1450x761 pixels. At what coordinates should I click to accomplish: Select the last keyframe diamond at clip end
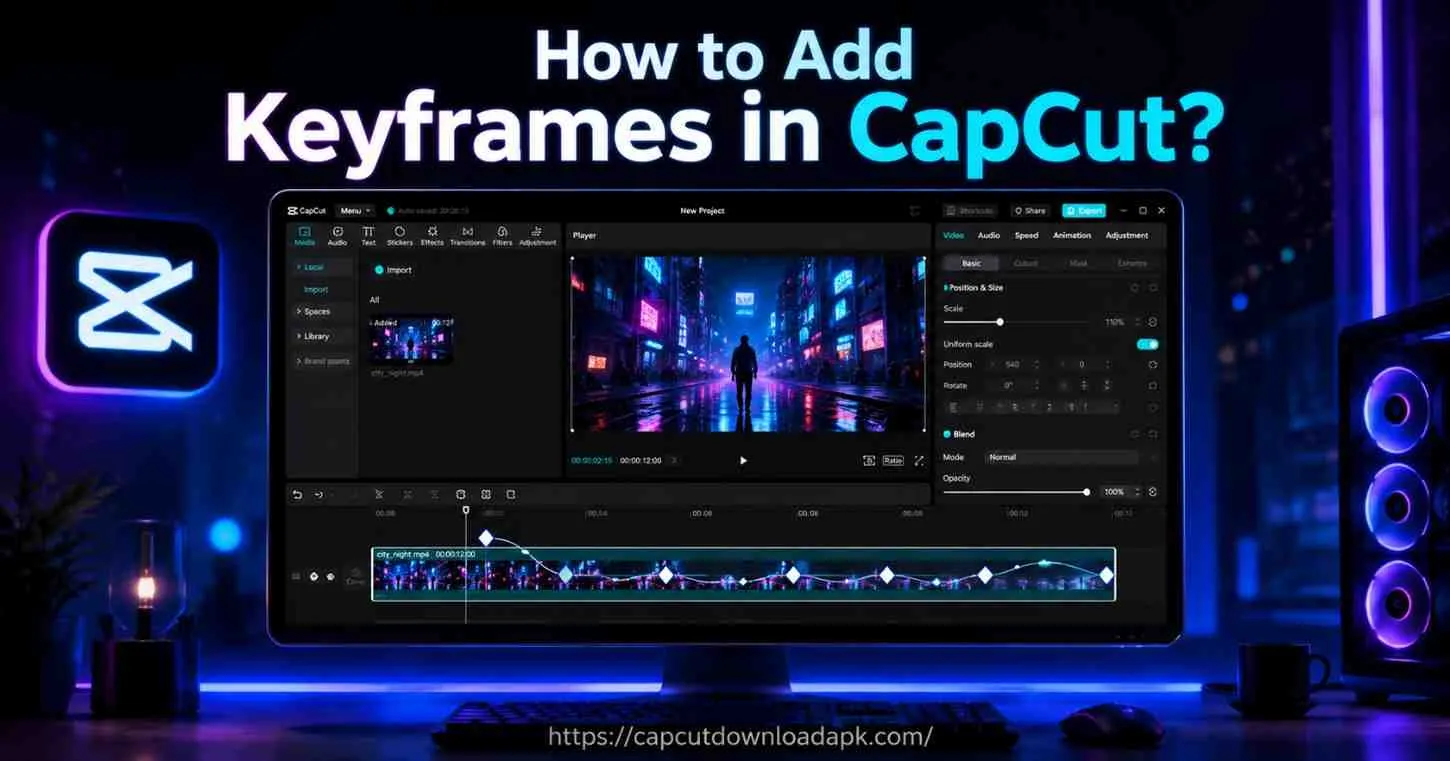coord(1106,574)
